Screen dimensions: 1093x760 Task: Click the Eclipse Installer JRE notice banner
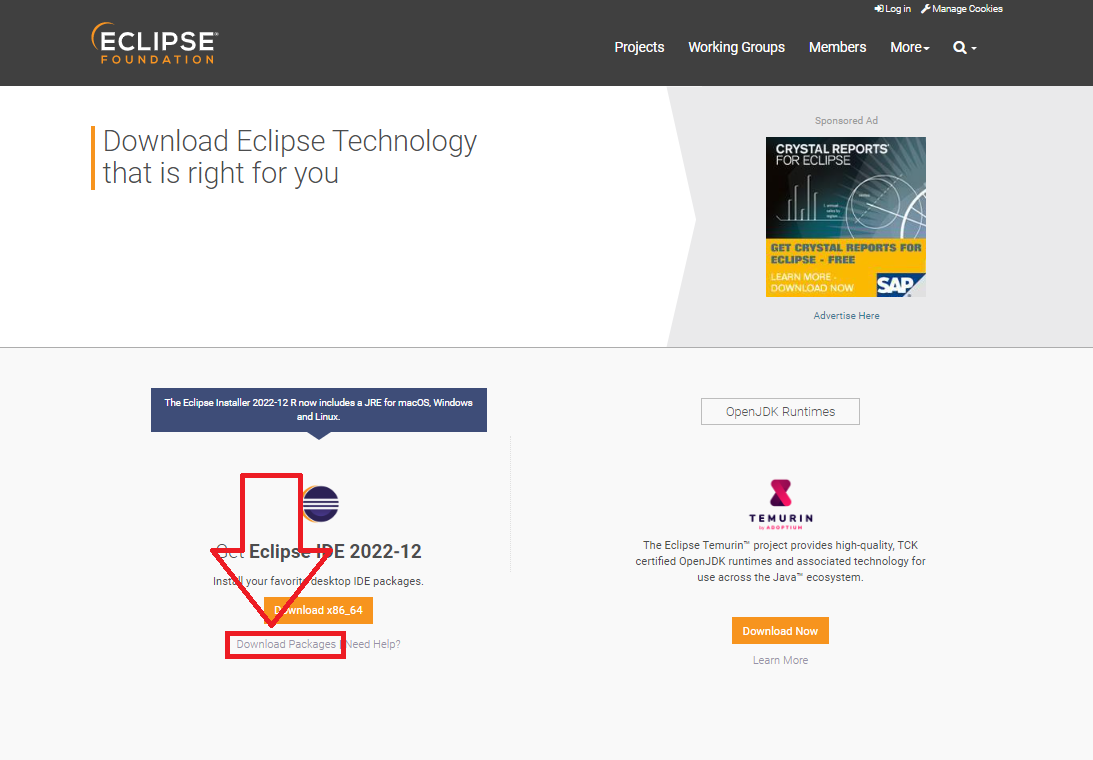[x=319, y=410]
